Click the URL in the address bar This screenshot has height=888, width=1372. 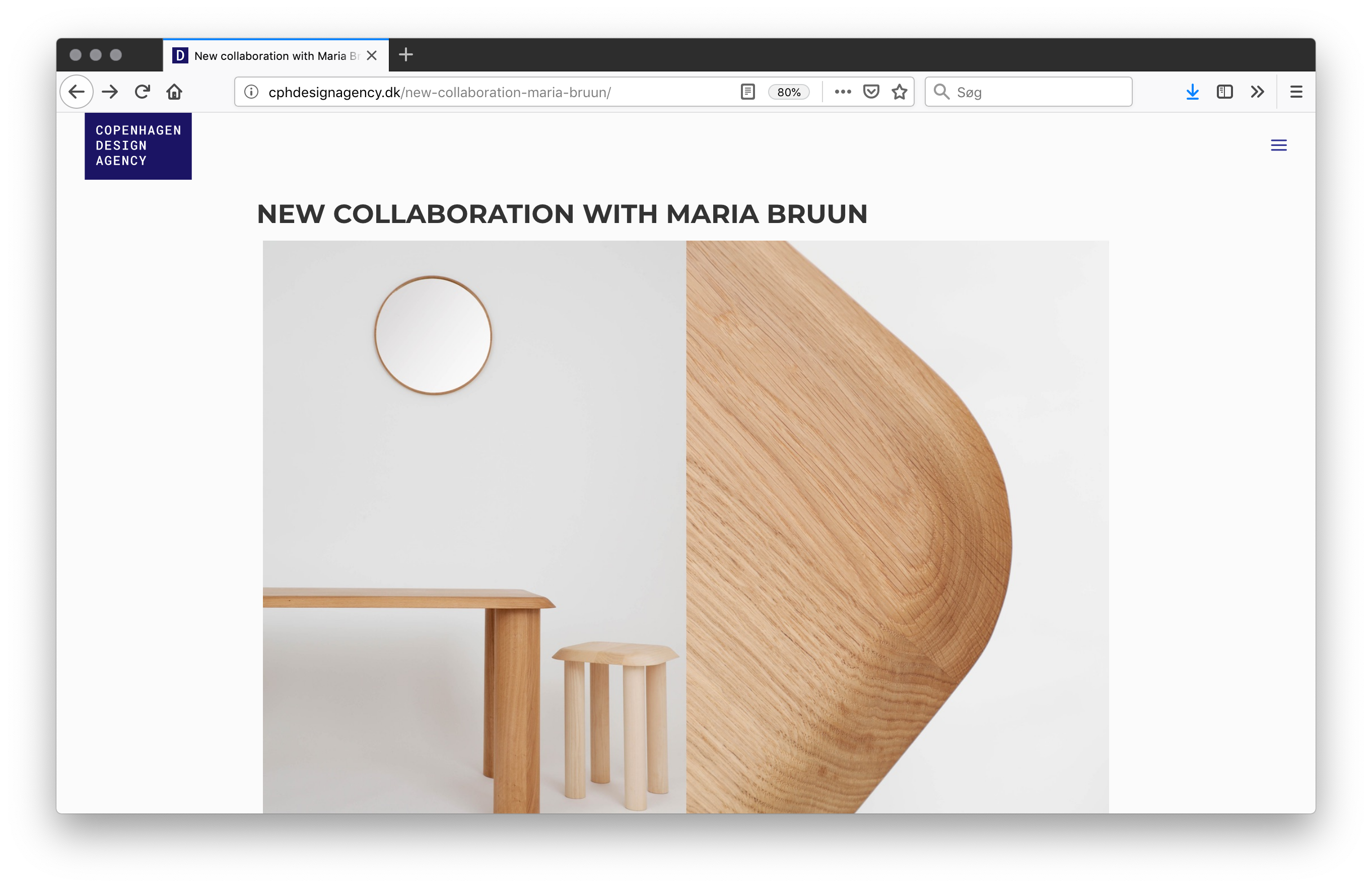point(439,92)
